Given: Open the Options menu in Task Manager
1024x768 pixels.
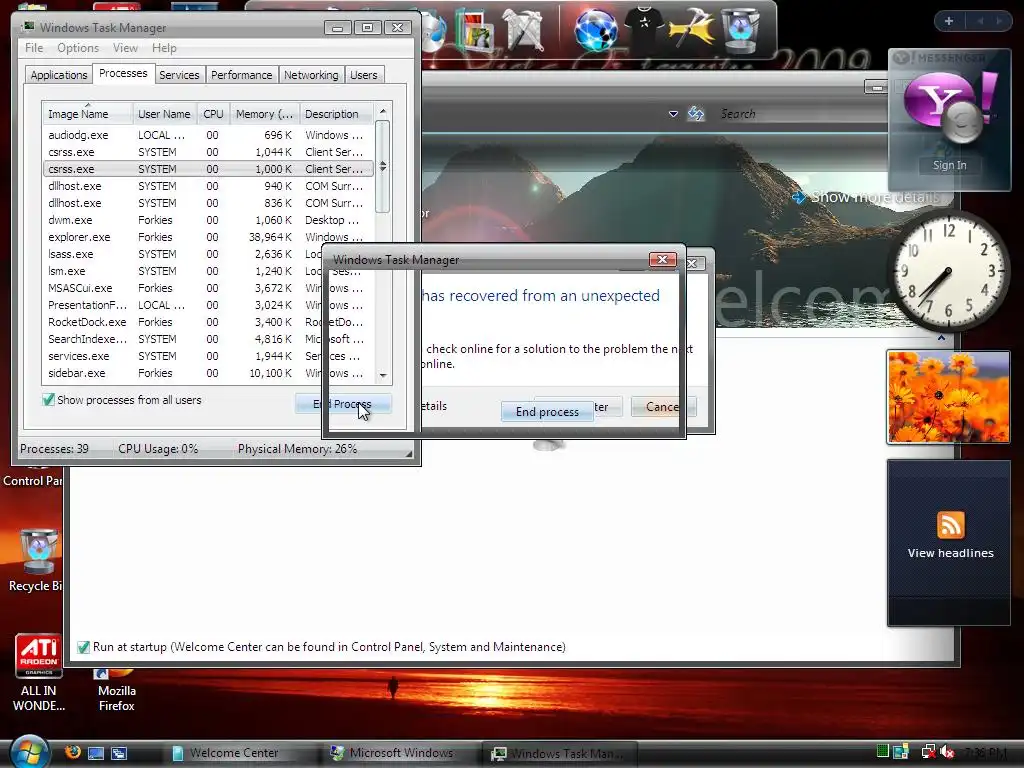Looking at the screenshot, I should (78, 48).
